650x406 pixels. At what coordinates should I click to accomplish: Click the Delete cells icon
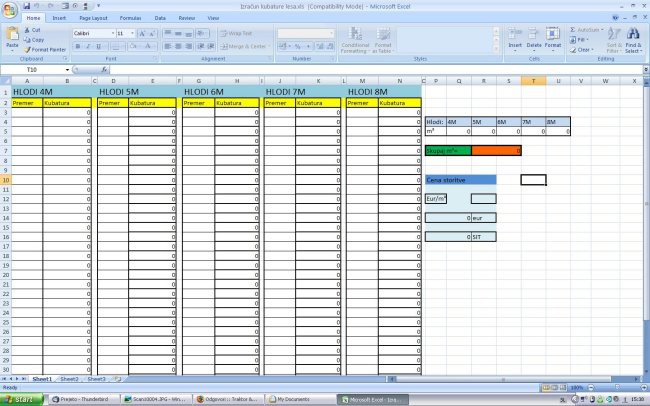pos(534,36)
